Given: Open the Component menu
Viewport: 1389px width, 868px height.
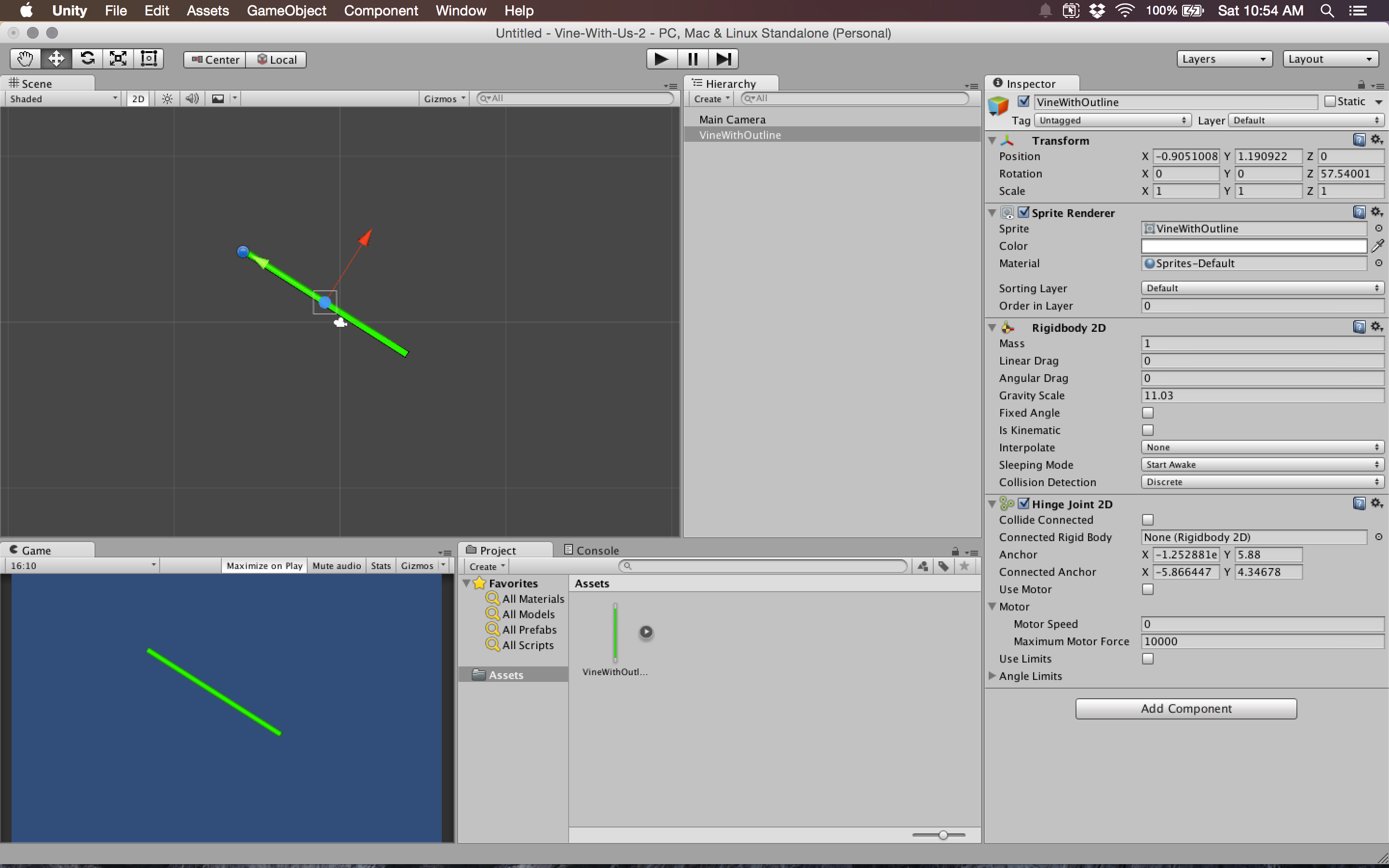Looking at the screenshot, I should tap(381, 10).
